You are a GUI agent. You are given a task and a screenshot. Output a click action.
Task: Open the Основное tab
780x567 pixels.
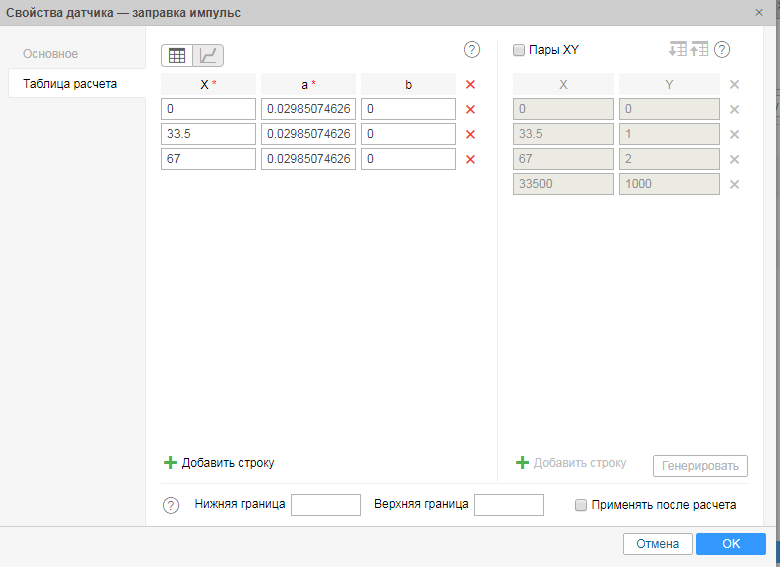click(51, 54)
